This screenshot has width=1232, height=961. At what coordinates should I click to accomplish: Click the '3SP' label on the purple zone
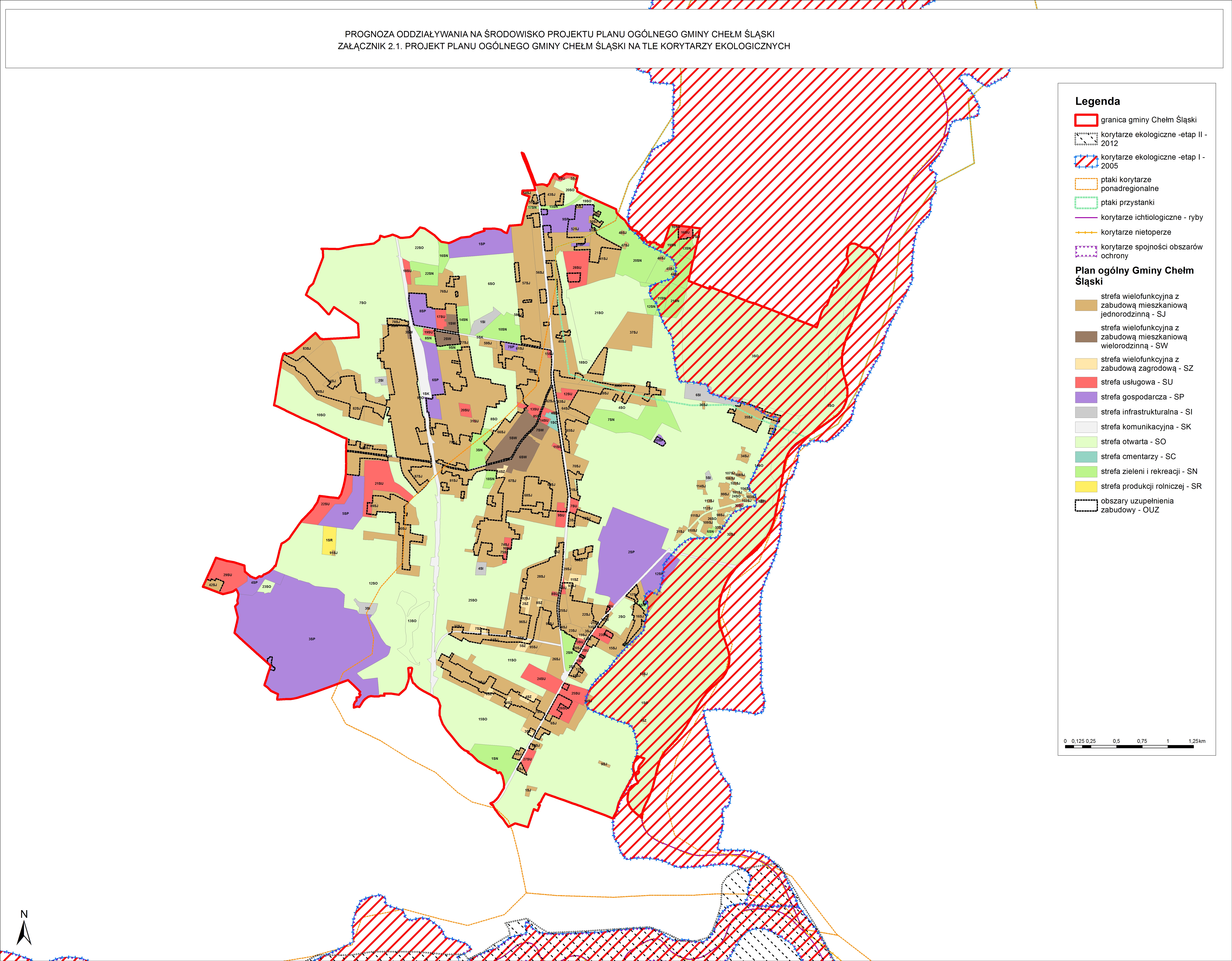coord(312,639)
